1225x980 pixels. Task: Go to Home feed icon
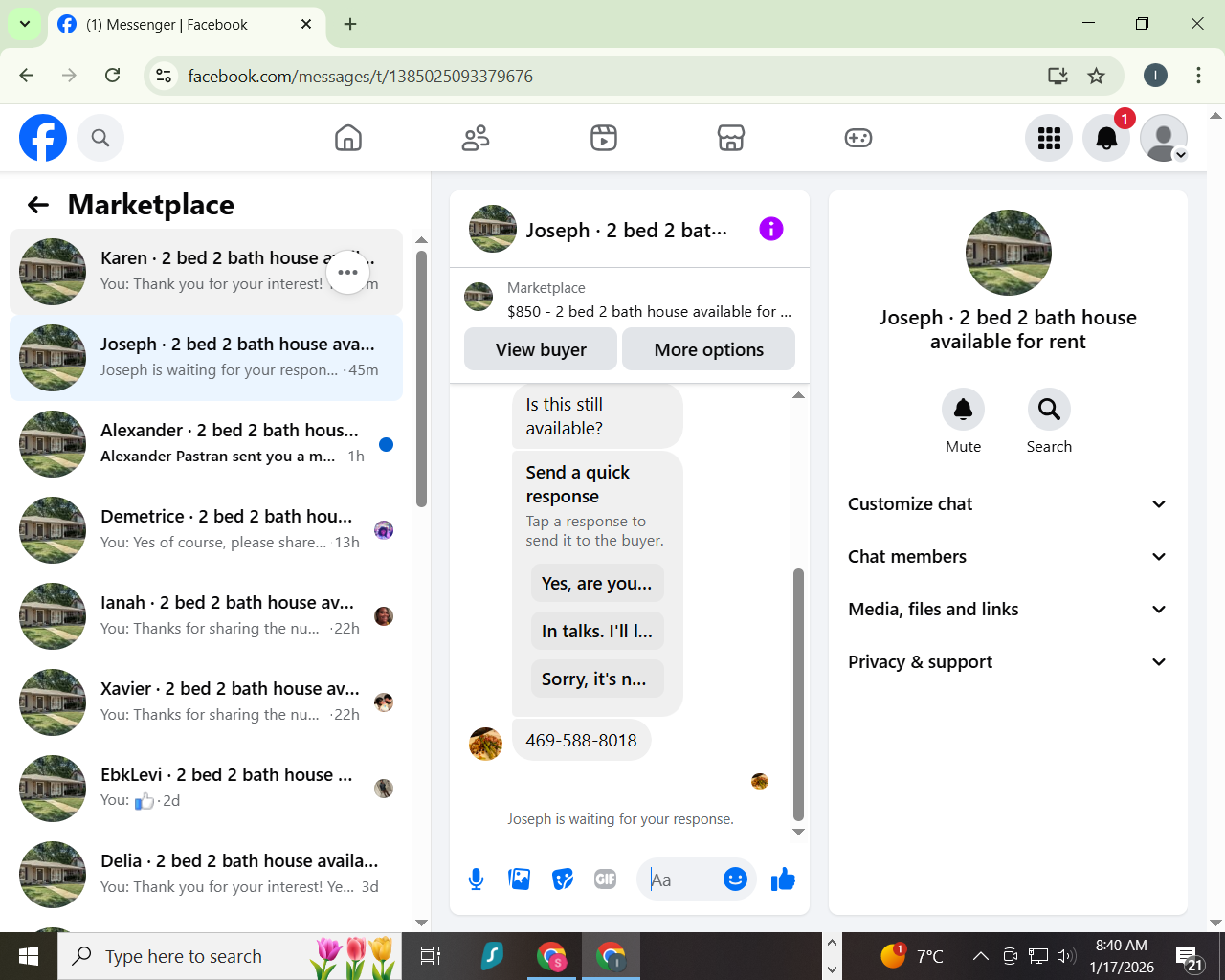pyautogui.click(x=348, y=138)
